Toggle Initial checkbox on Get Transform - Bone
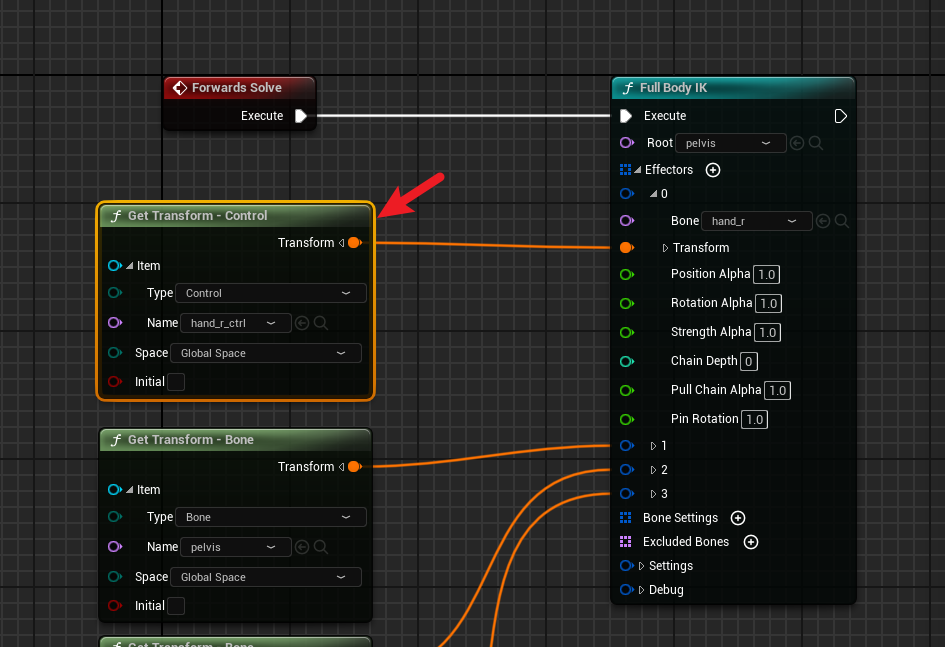 tap(176, 606)
